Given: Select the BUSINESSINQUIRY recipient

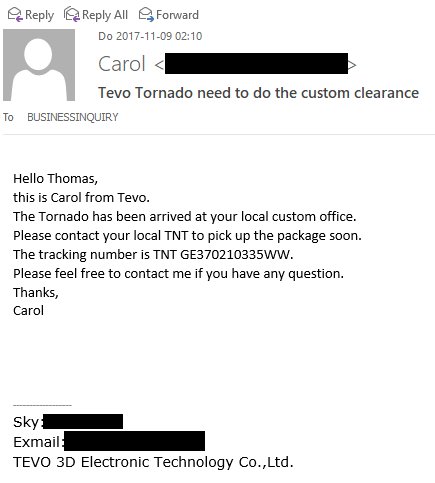Looking at the screenshot, I should pyautogui.click(x=73, y=117).
